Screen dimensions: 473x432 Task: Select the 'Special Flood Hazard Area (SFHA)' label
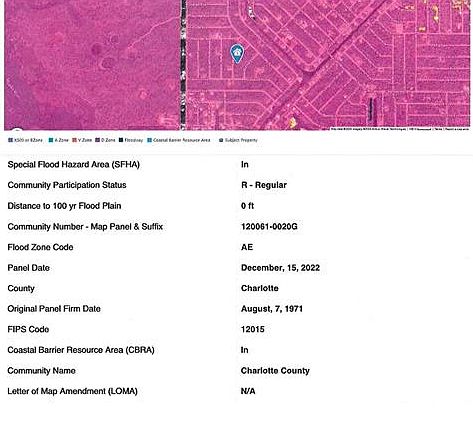coord(73,164)
